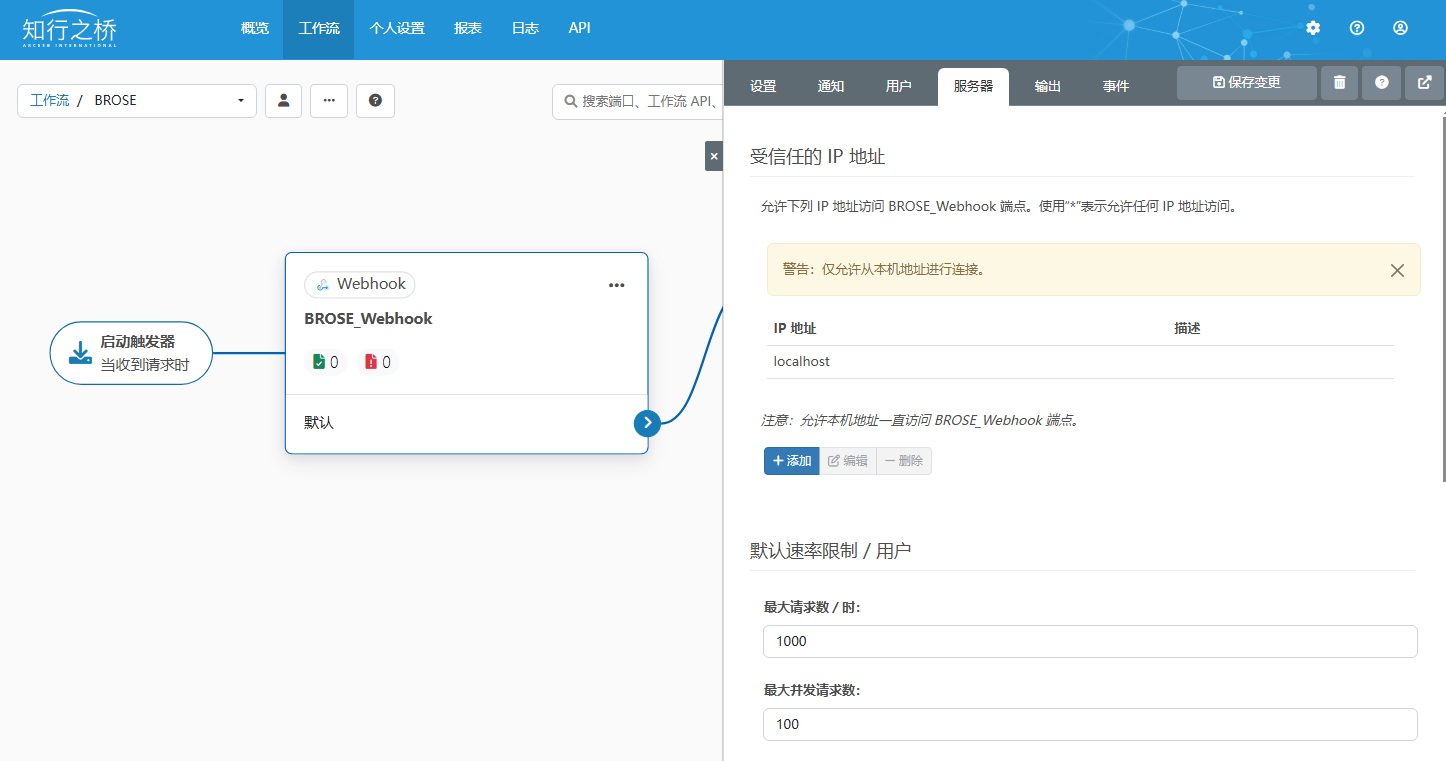The height and width of the screenshot is (761, 1446).
Task: Collapse the side panel with the x handle
Action: pos(713,156)
